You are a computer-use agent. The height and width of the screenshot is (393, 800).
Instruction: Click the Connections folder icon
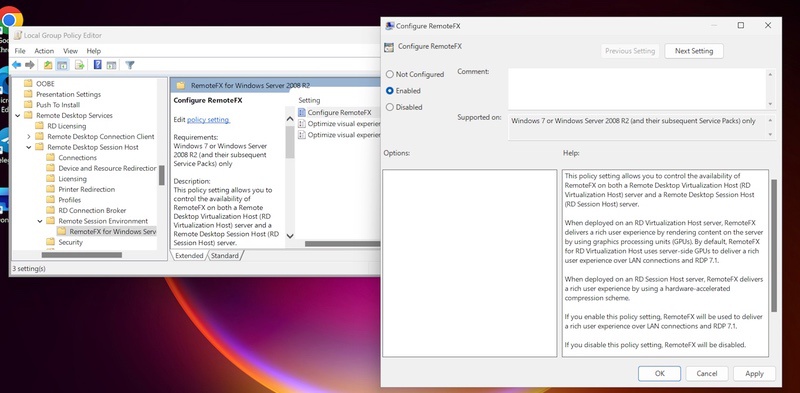[50, 157]
